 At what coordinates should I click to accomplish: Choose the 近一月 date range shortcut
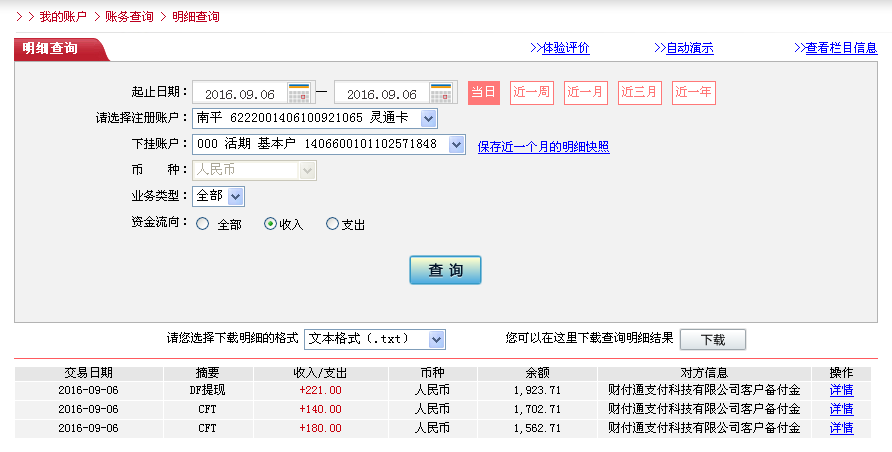(585, 93)
